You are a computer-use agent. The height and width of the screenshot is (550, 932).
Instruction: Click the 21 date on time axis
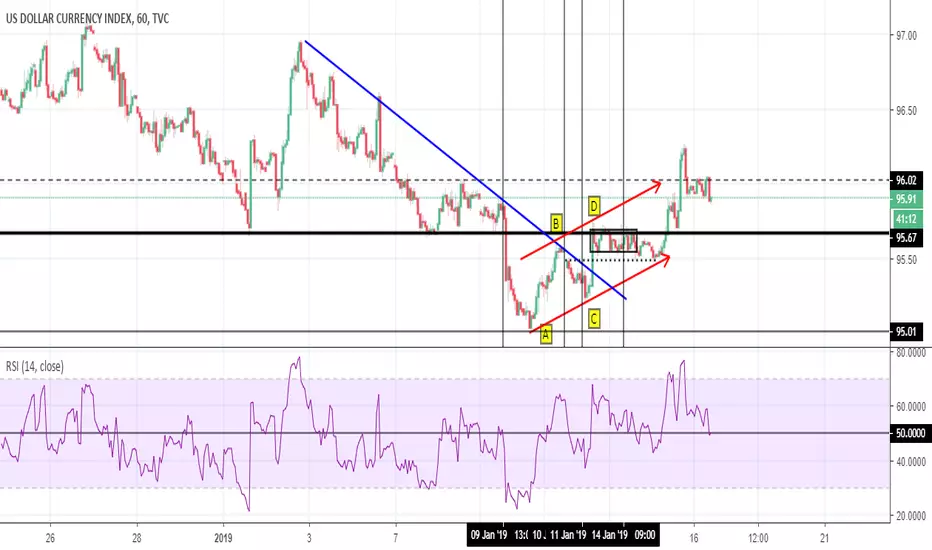[824, 538]
